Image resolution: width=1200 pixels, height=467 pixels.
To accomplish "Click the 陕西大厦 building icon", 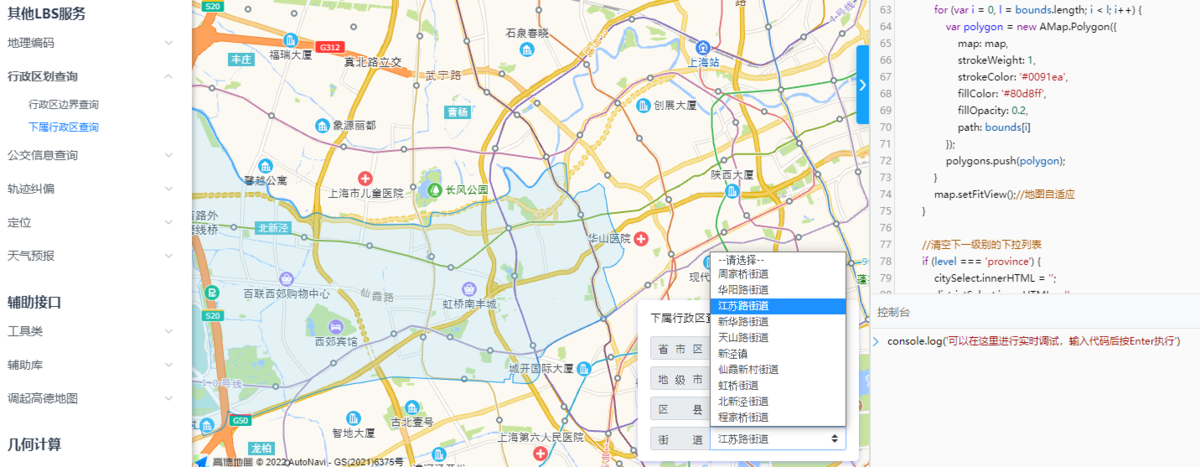I will pos(732,190).
